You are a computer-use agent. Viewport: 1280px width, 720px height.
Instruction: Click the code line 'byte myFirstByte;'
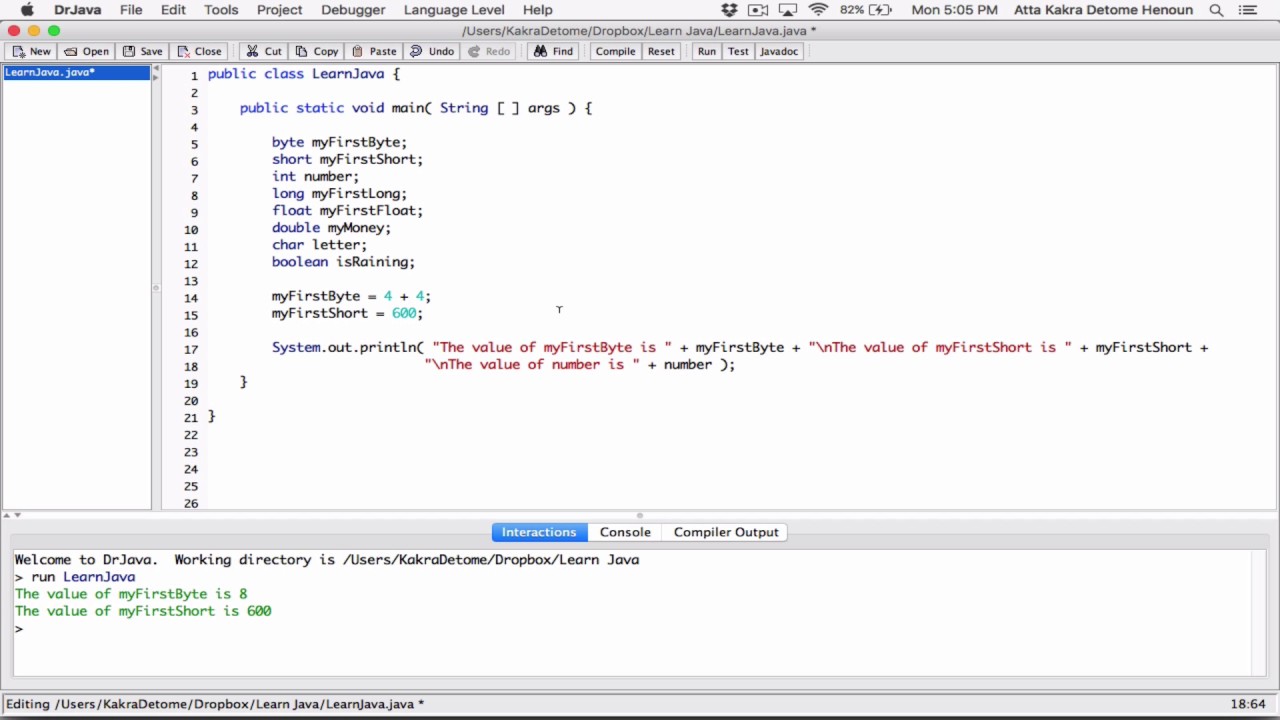(x=339, y=142)
